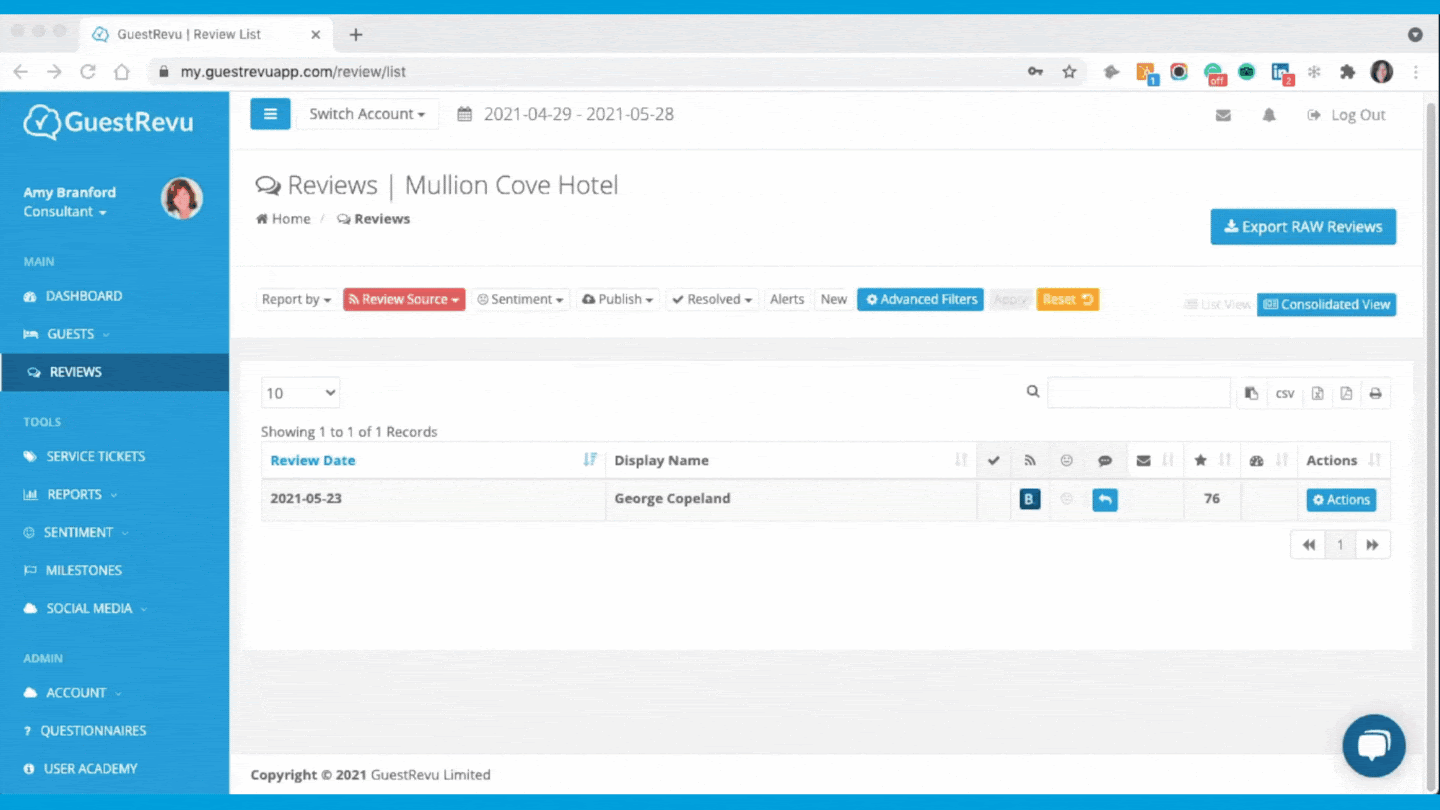Image resolution: width=1440 pixels, height=810 pixels.
Task: Go to previous page of results
Action: tap(1308, 545)
